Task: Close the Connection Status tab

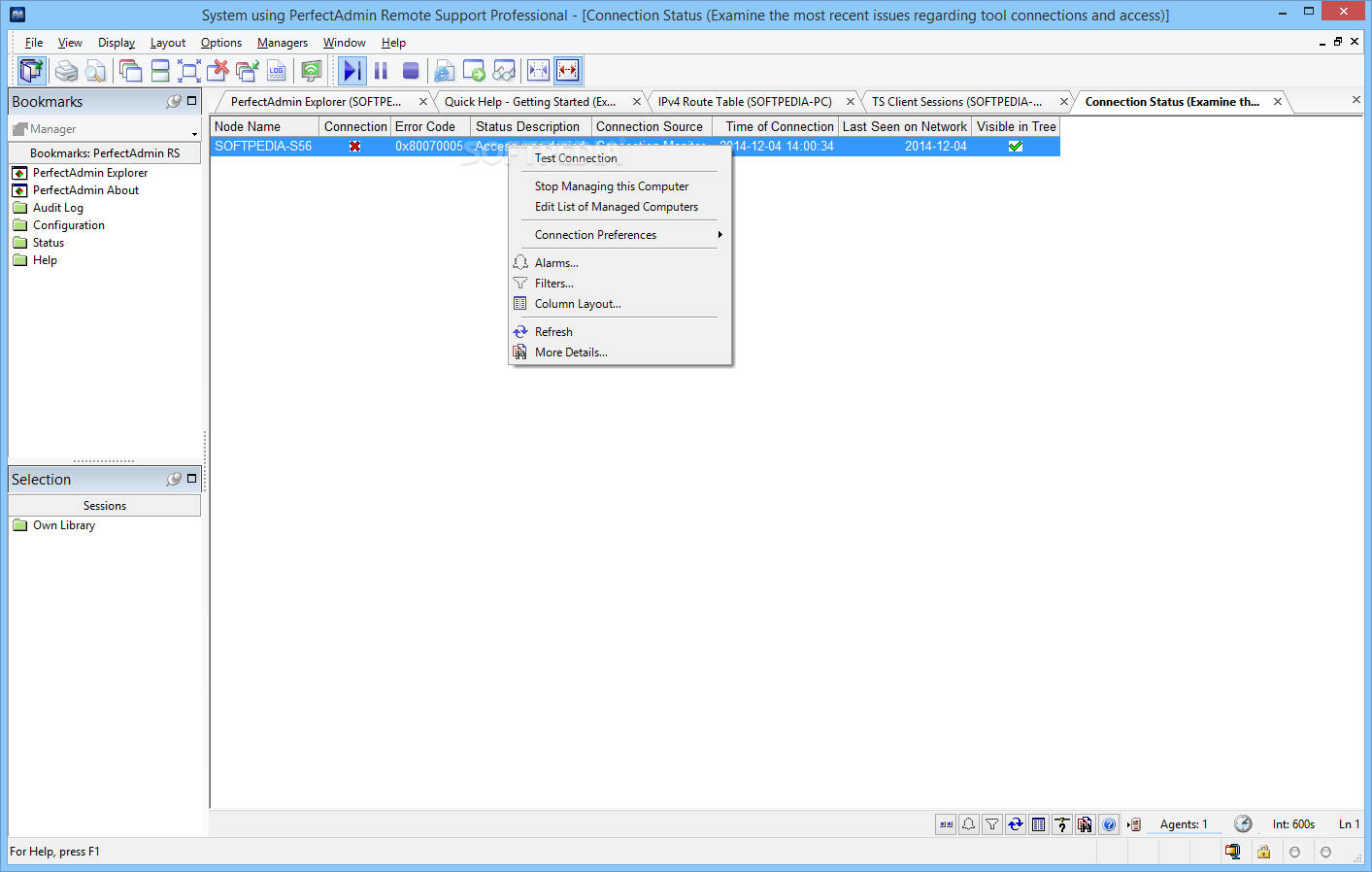Action: click(1278, 102)
